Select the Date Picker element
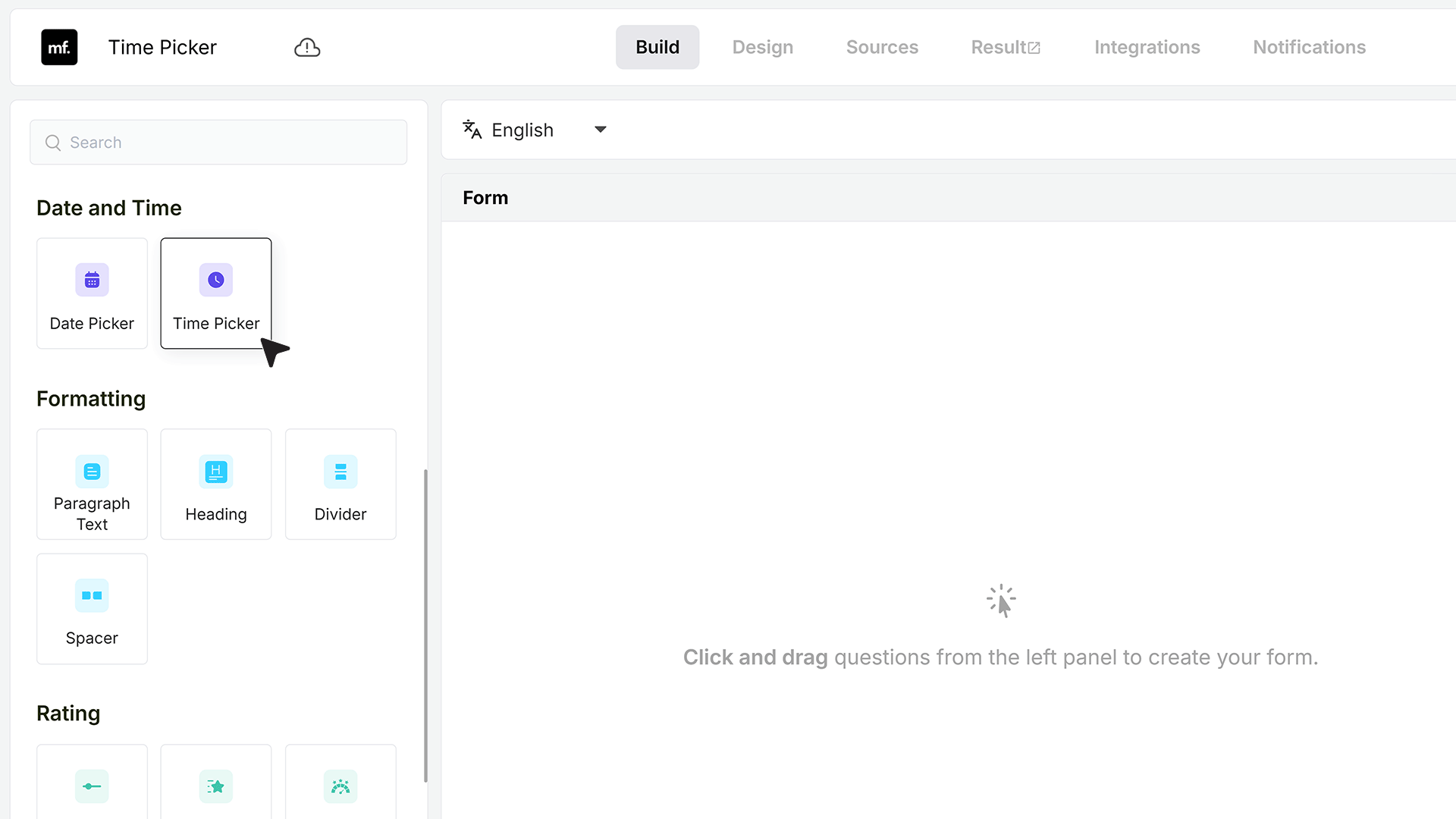This screenshot has height=819, width=1456. (x=92, y=293)
